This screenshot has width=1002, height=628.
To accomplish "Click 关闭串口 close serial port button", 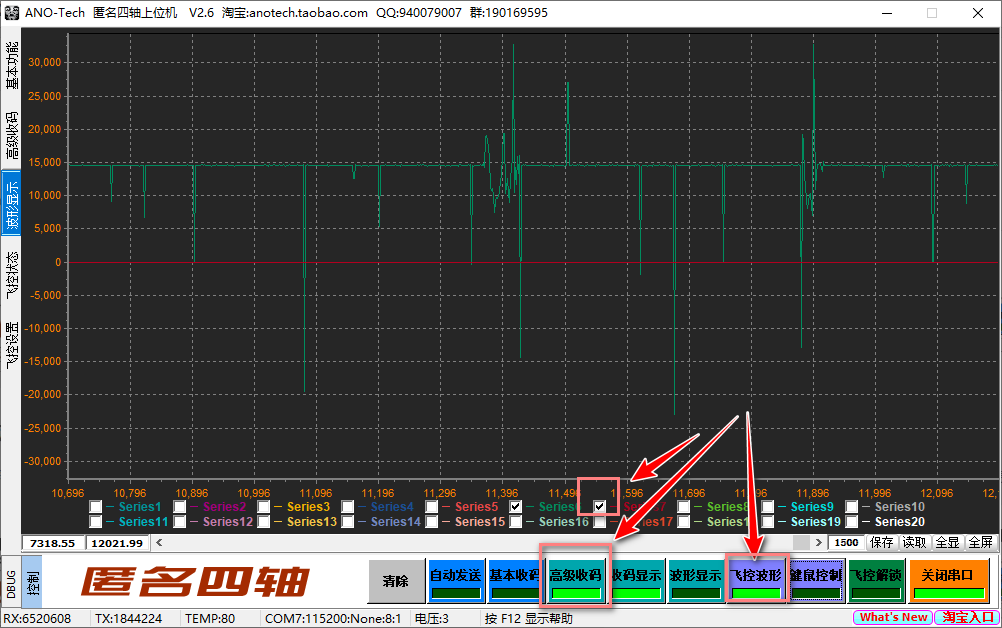I will (x=948, y=581).
